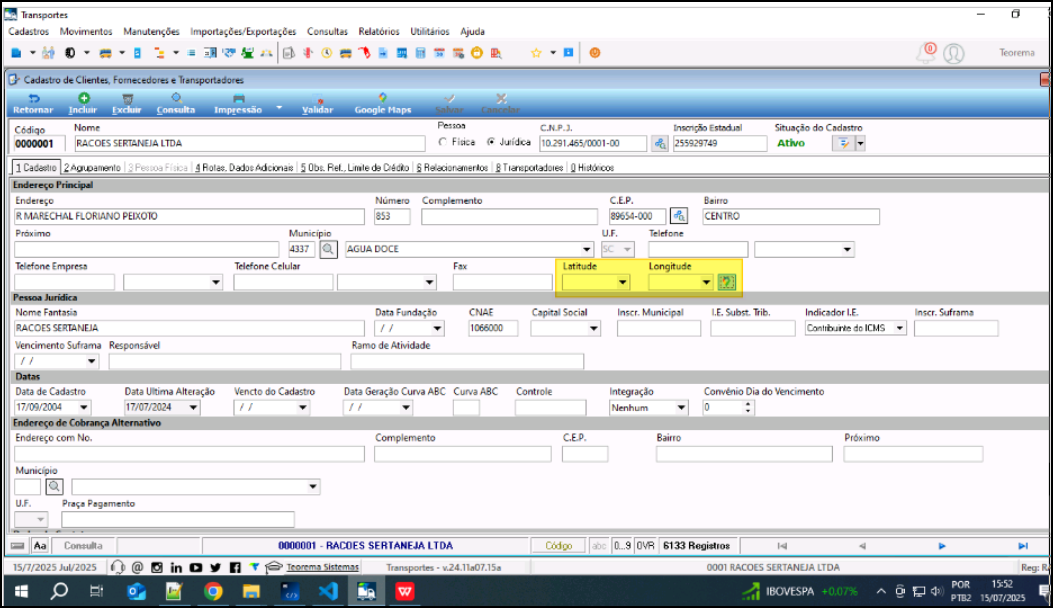1053x608 pixels.
Task: Open Google Chrome from the taskbar
Action: 213,591
